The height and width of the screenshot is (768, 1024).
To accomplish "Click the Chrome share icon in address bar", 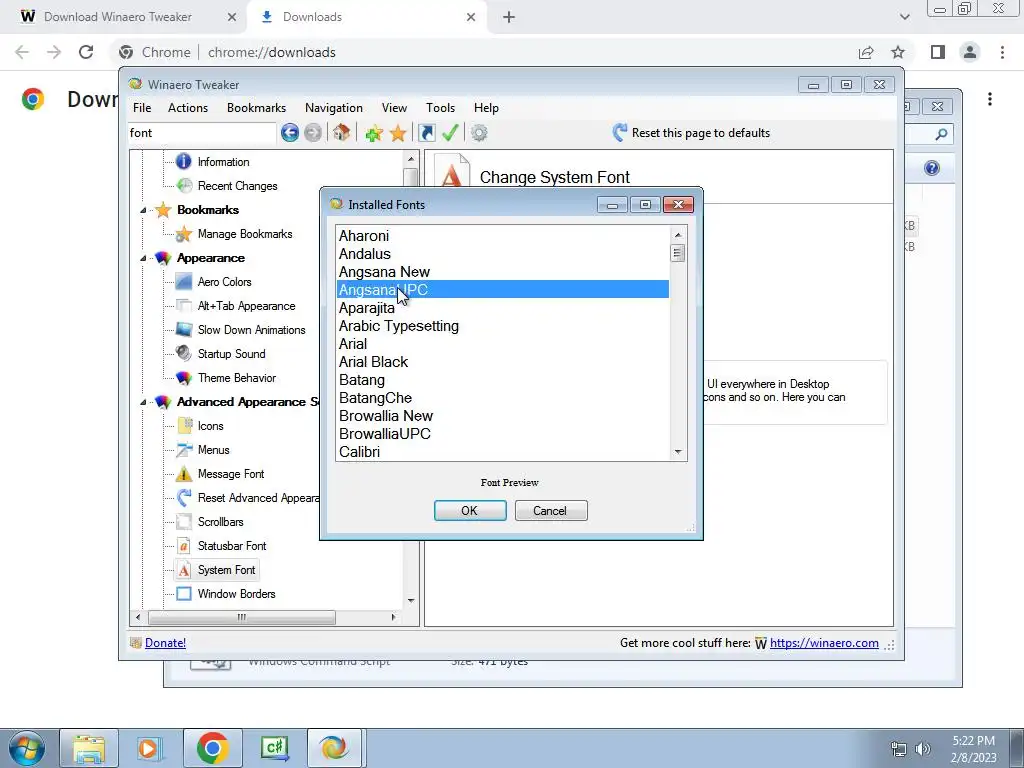I will pos(866,52).
